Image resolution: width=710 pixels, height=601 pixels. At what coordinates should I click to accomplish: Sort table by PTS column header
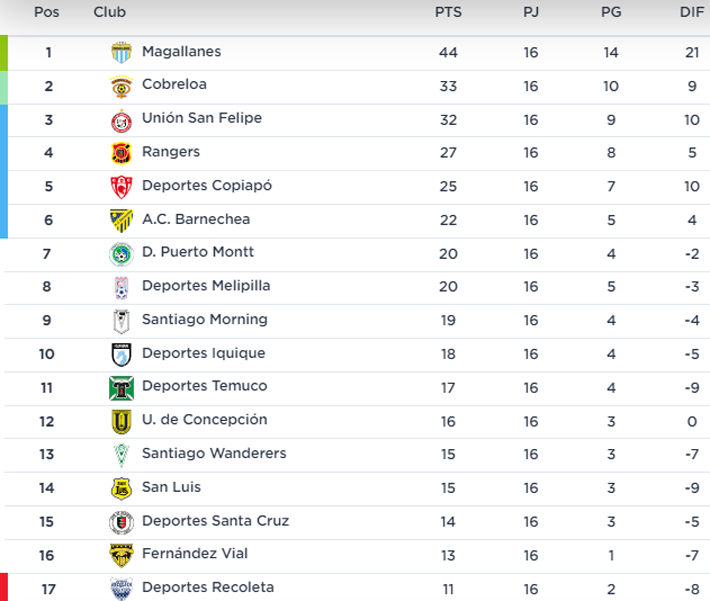click(448, 13)
